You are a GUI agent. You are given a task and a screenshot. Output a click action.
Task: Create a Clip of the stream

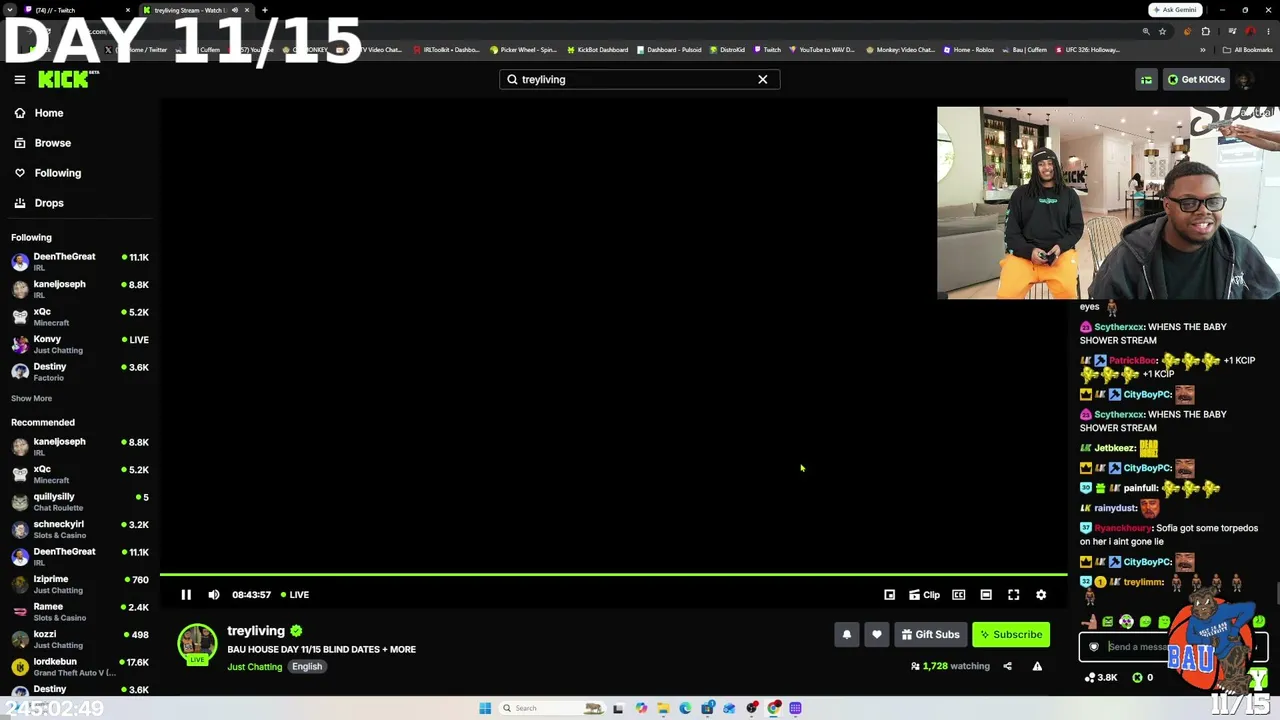[x=924, y=595]
